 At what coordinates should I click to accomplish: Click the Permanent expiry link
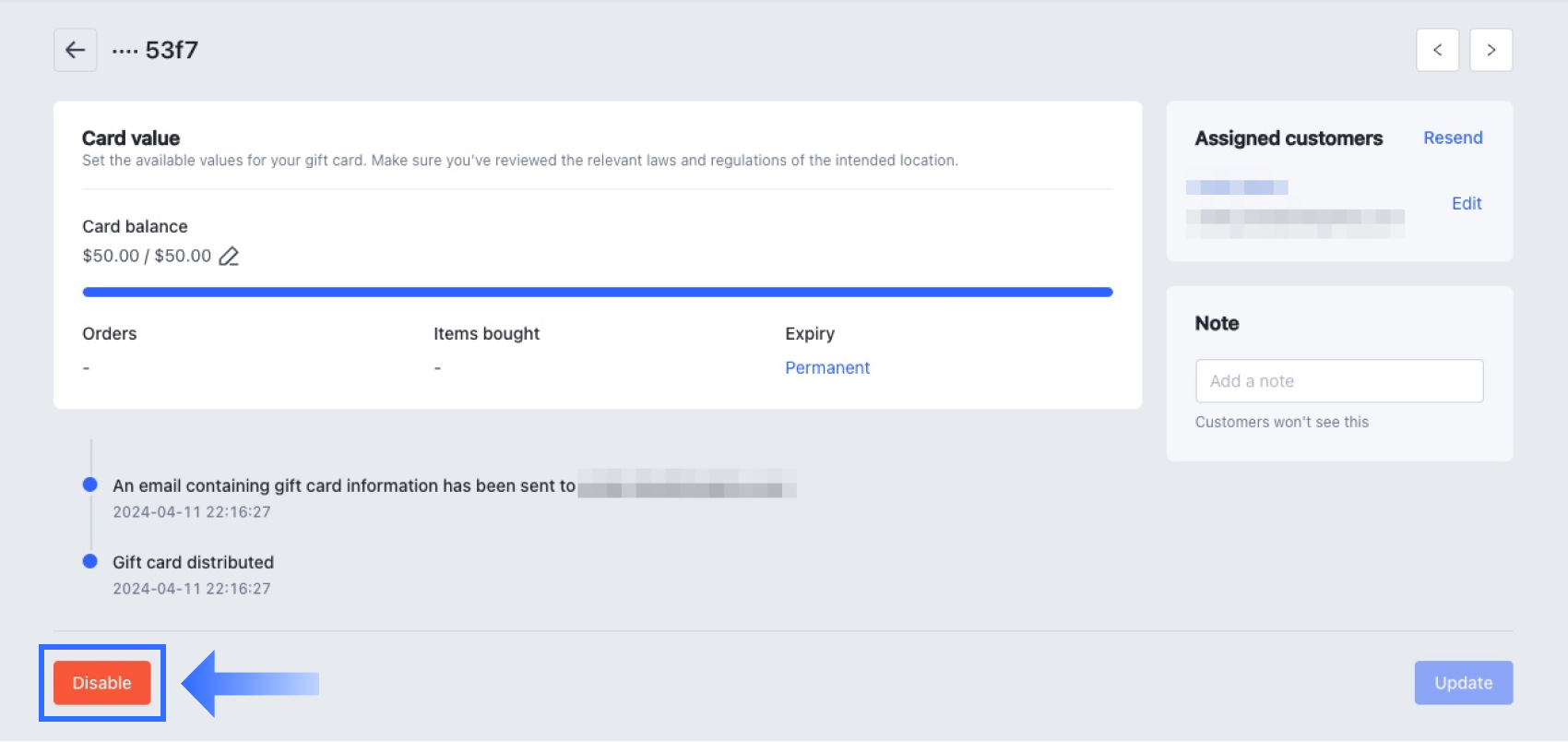pos(827,367)
